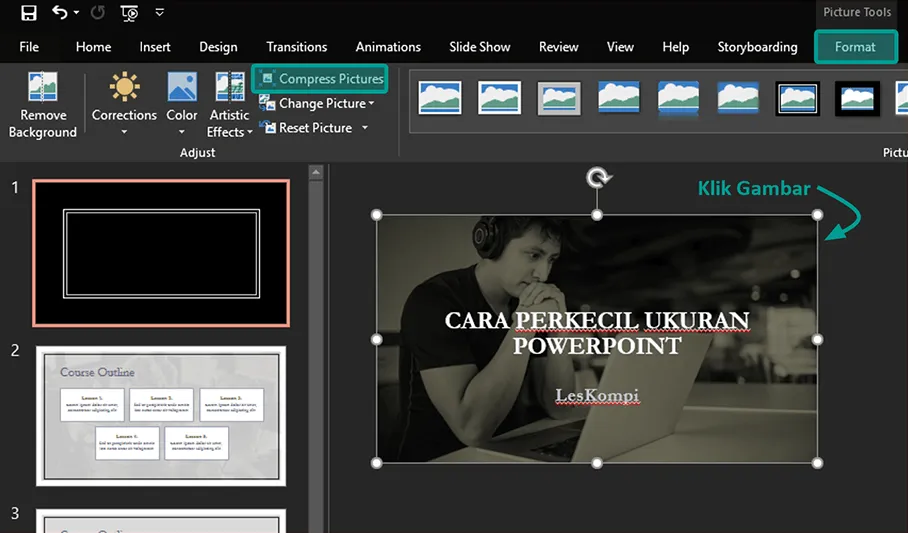Screen dimensions: 908x533
Task: Expand the Artistic Effects dropdown arrow
Action: click(250, 133)
